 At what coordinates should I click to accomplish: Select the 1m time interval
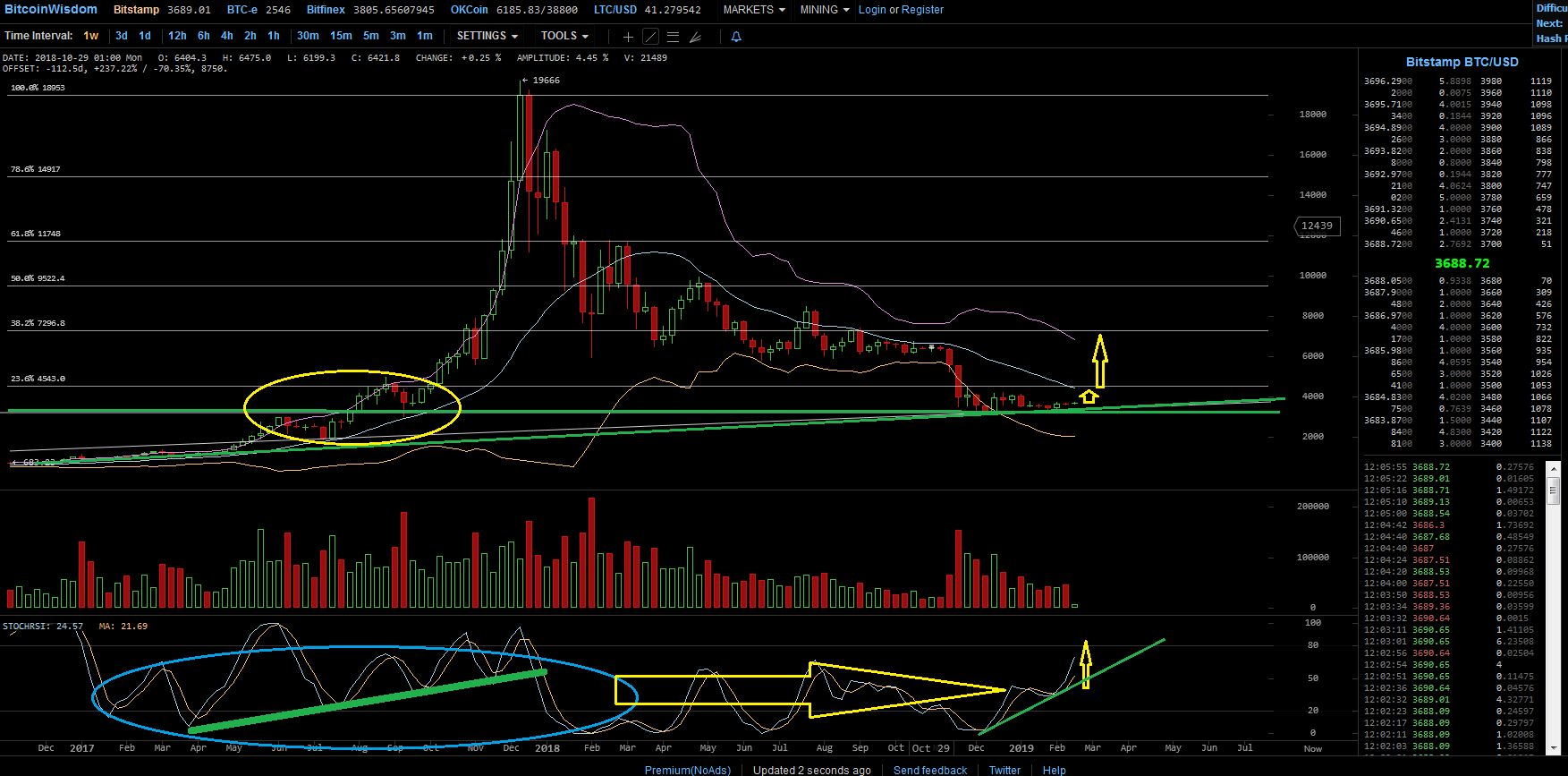425,36
